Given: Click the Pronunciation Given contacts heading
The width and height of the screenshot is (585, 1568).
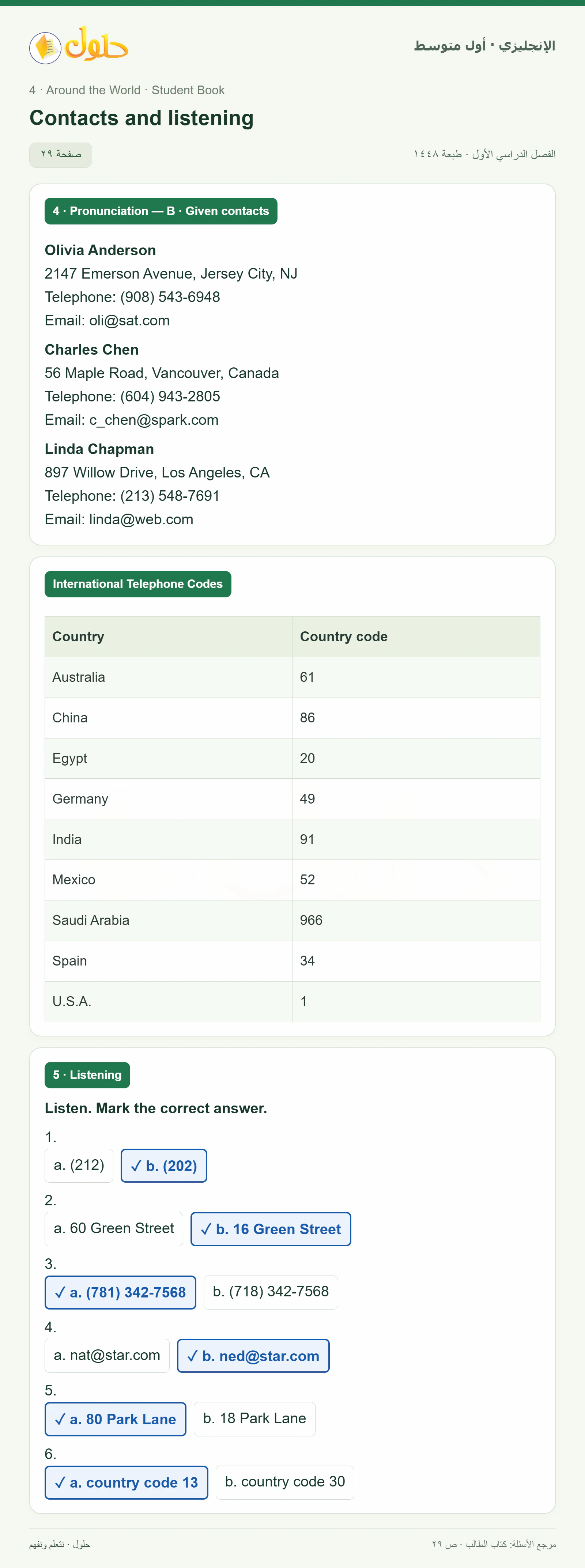Looking at the screenshot, I should [x=161, y=211].
